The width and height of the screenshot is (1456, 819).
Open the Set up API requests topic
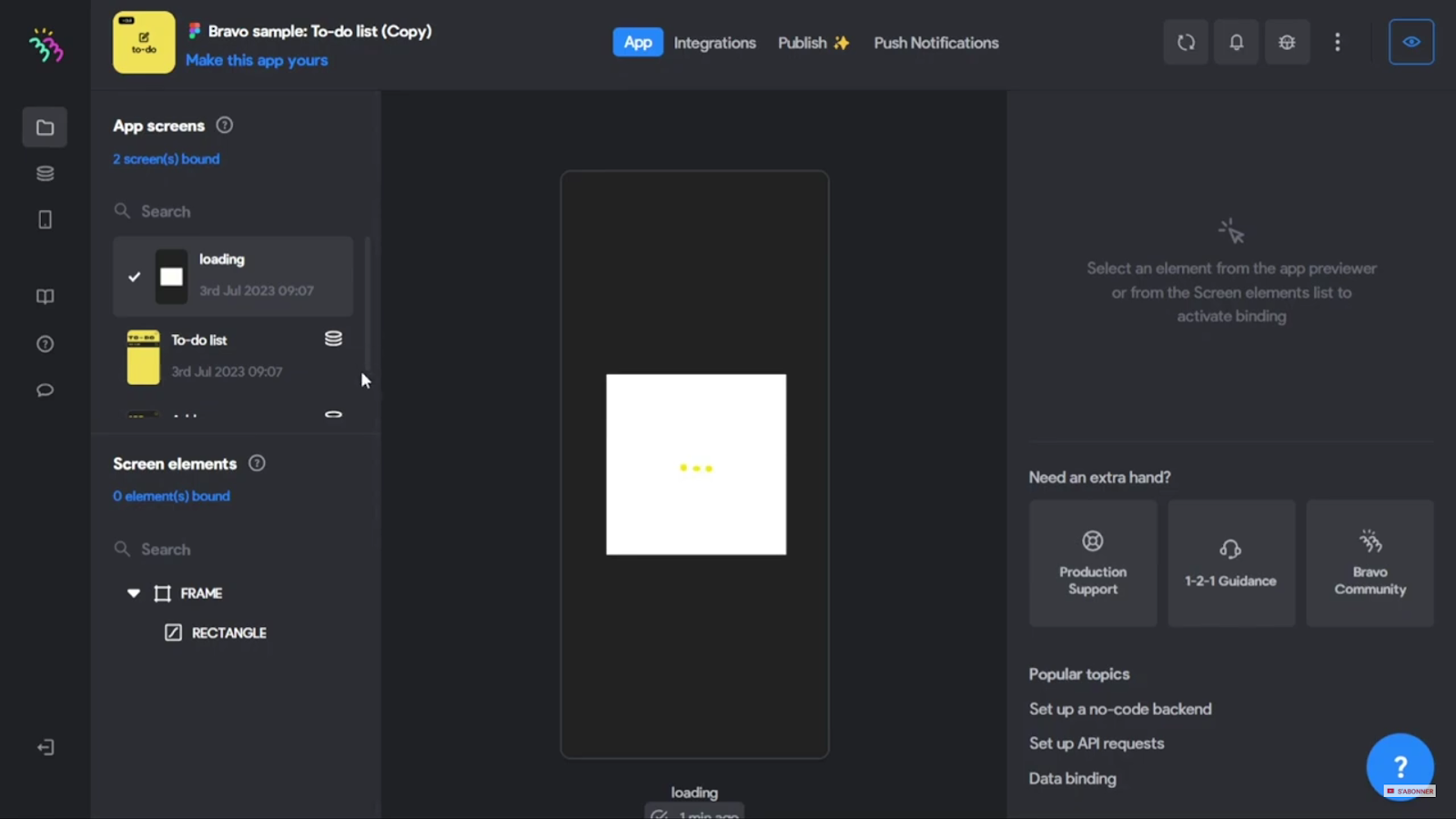[x=1096, y=743]
